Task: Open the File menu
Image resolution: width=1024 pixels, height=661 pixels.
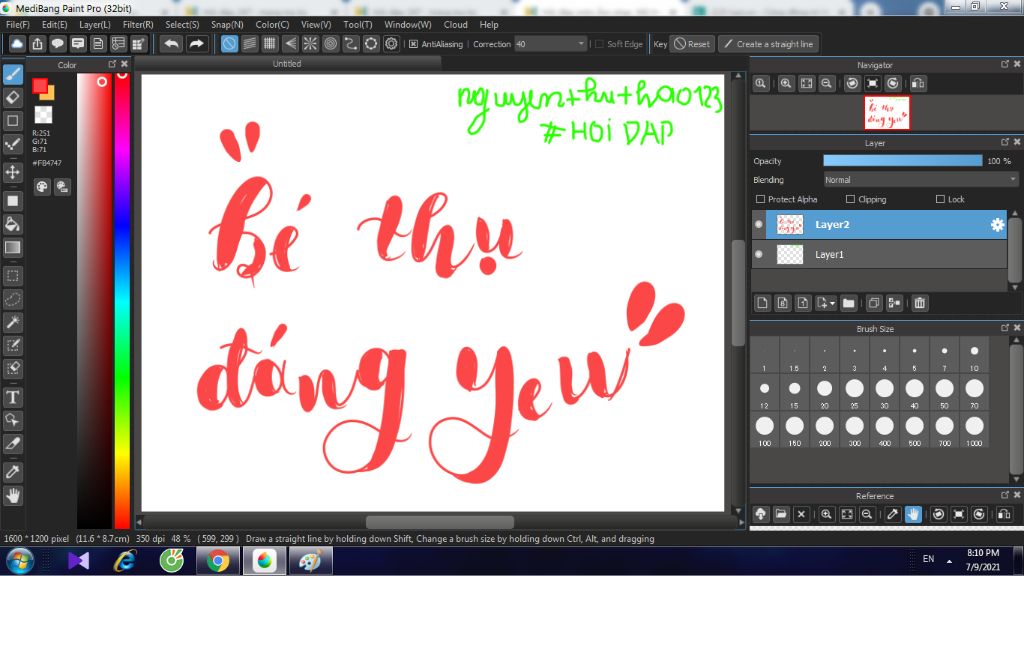Action: tap(18, 25)
